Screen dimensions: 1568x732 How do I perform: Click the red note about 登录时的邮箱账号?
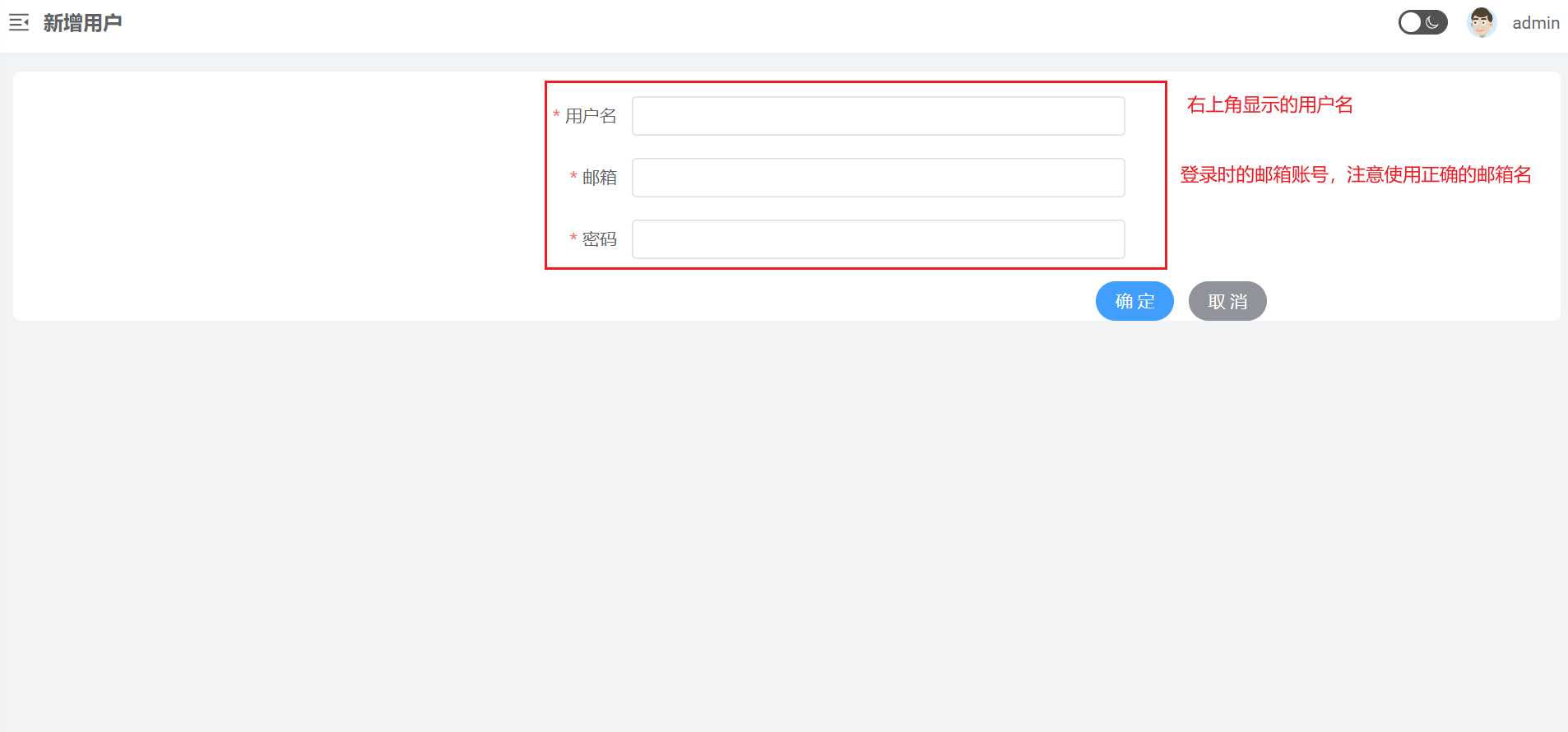(x=1356, y=175)
